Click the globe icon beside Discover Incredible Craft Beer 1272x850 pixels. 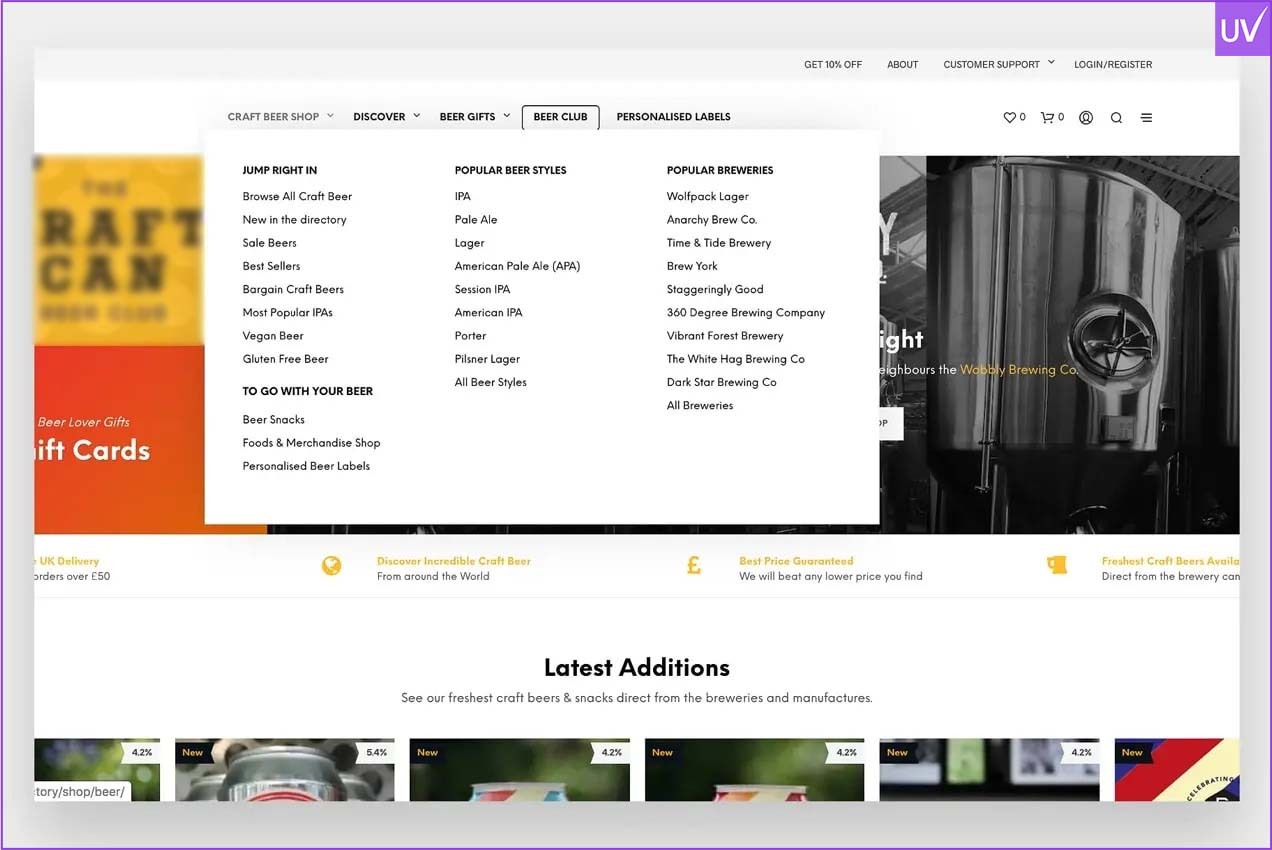[331, 566]
